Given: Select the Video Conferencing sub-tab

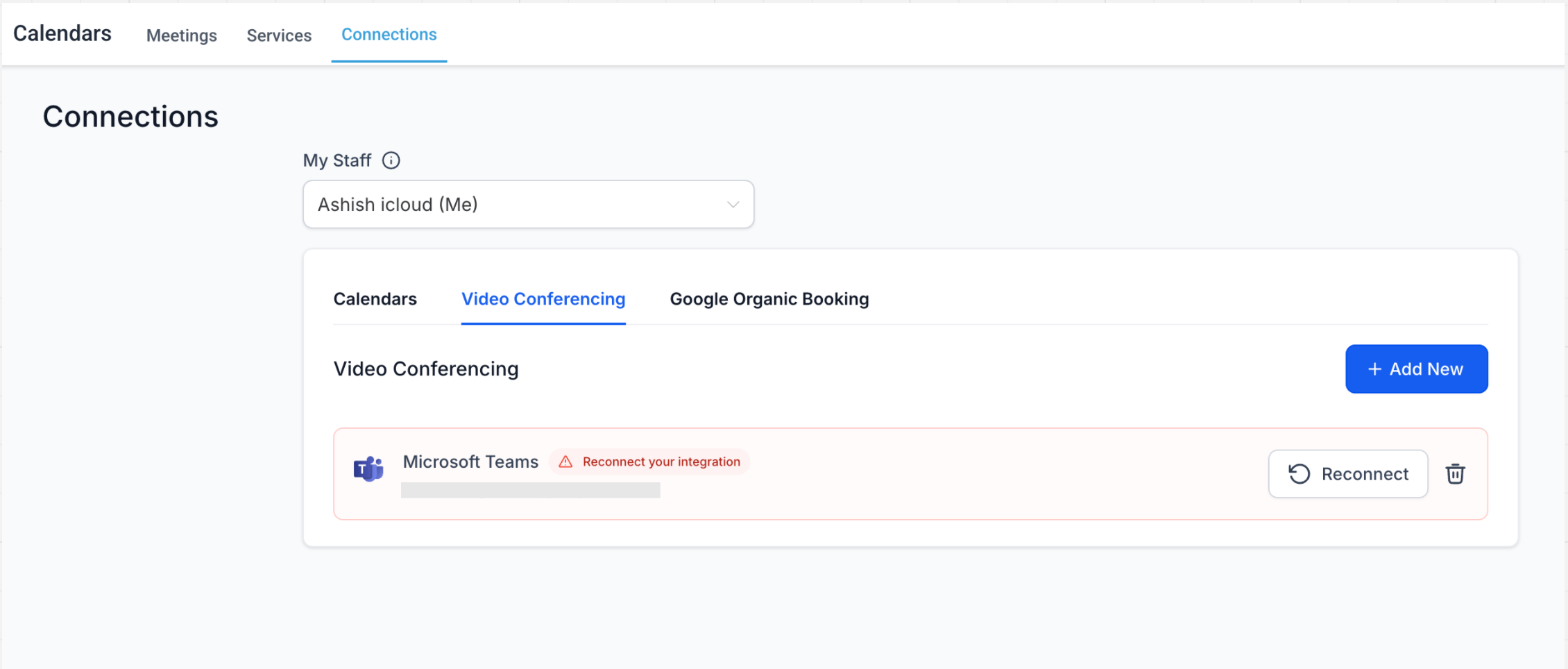Looking at the screenshot, I should coord(543,299).
